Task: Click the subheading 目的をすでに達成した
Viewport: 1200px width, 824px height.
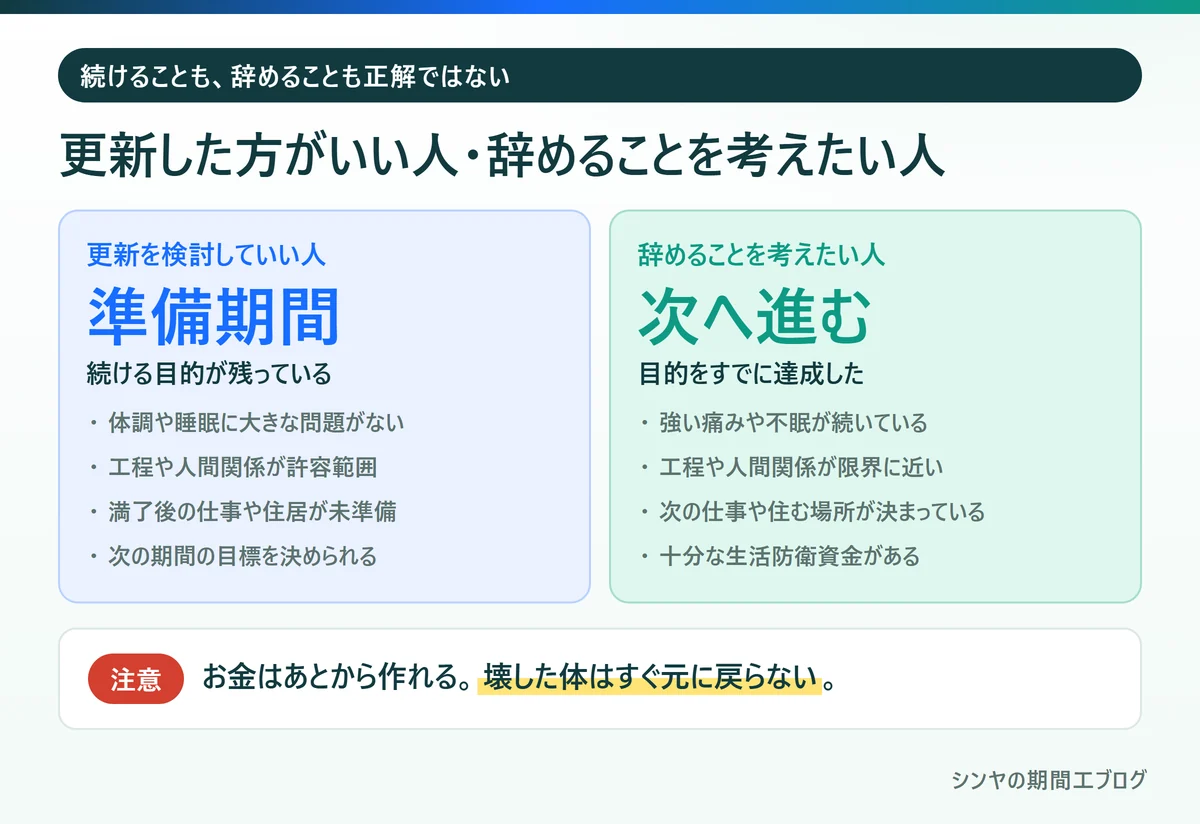Action: 751,375
